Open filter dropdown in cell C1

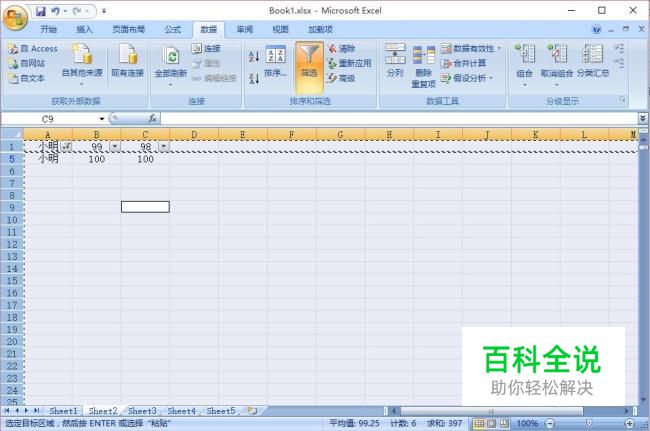[164, 146]
